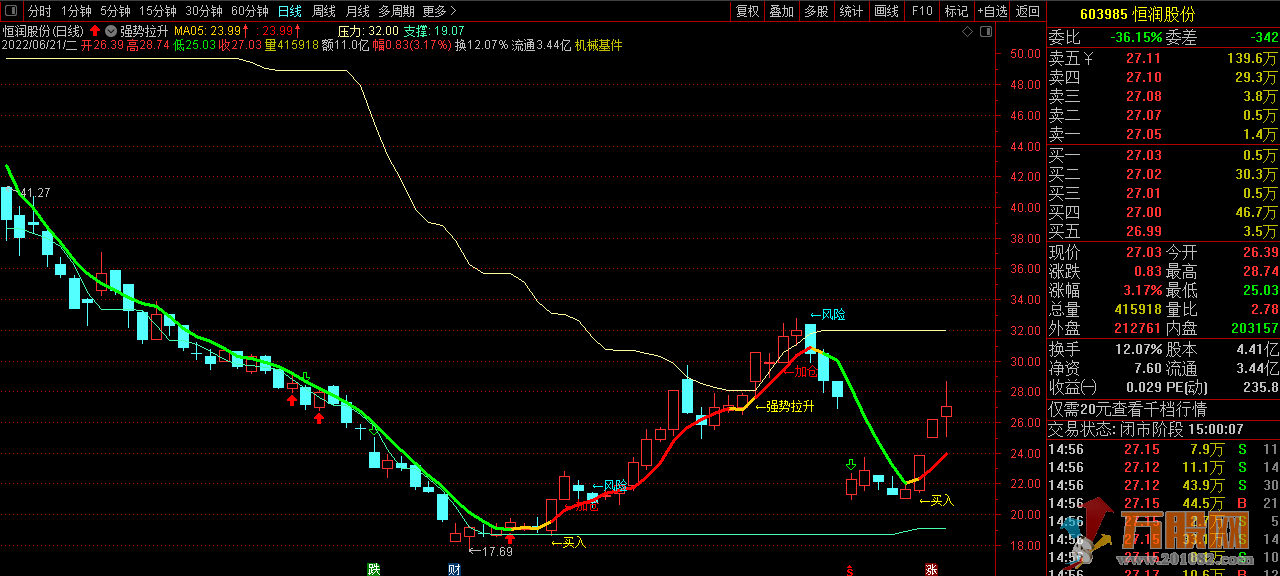Select the 买一 27.03 bid row
The height and width of the screenshot is (576, 1280).
pyautogui.click(x=1163, y=154)
